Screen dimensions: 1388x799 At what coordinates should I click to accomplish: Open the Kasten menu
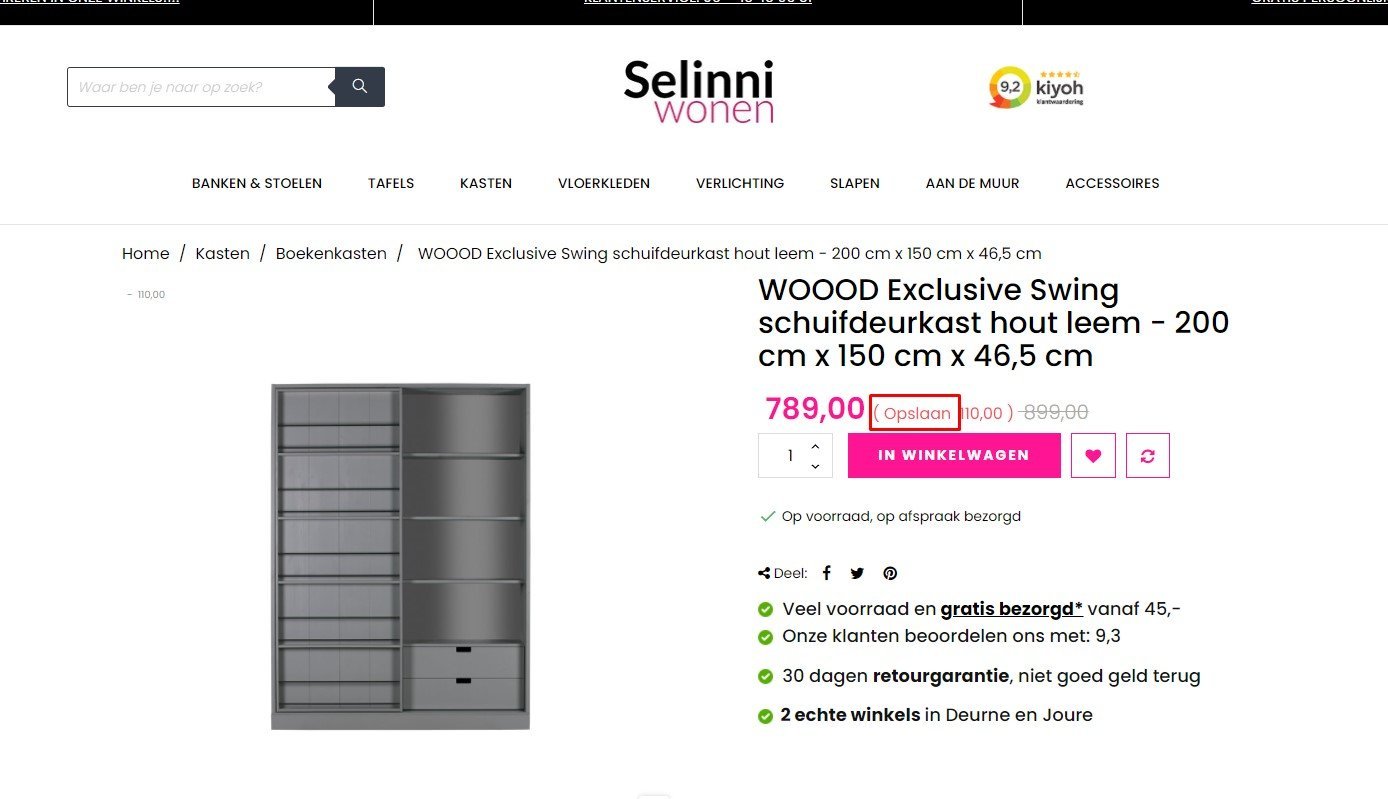click(x=486, y=183)
